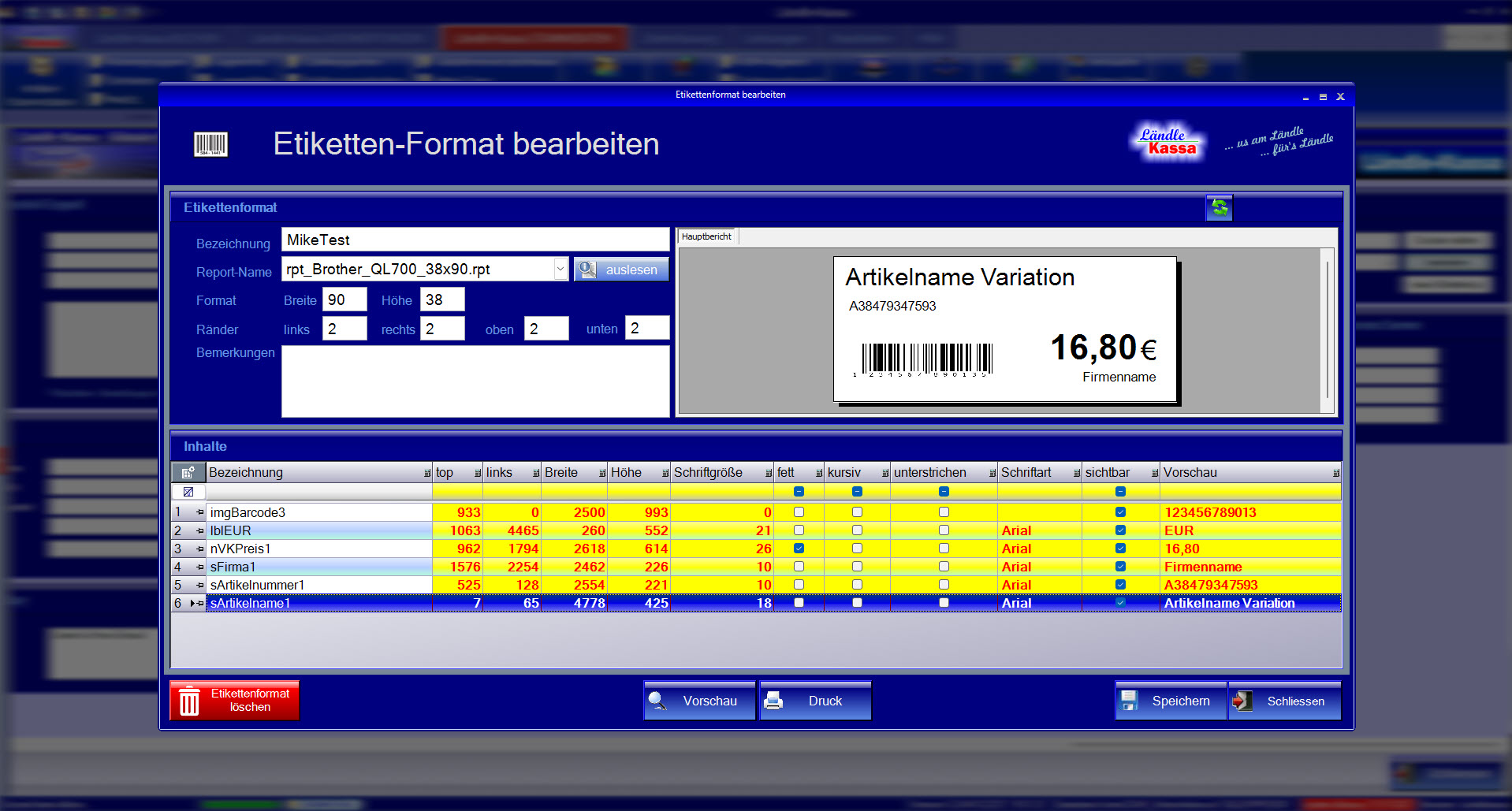Screen dimensions: 1512x811
Task: Click the Ländle Kassa logo
Action: [1170, 142]
